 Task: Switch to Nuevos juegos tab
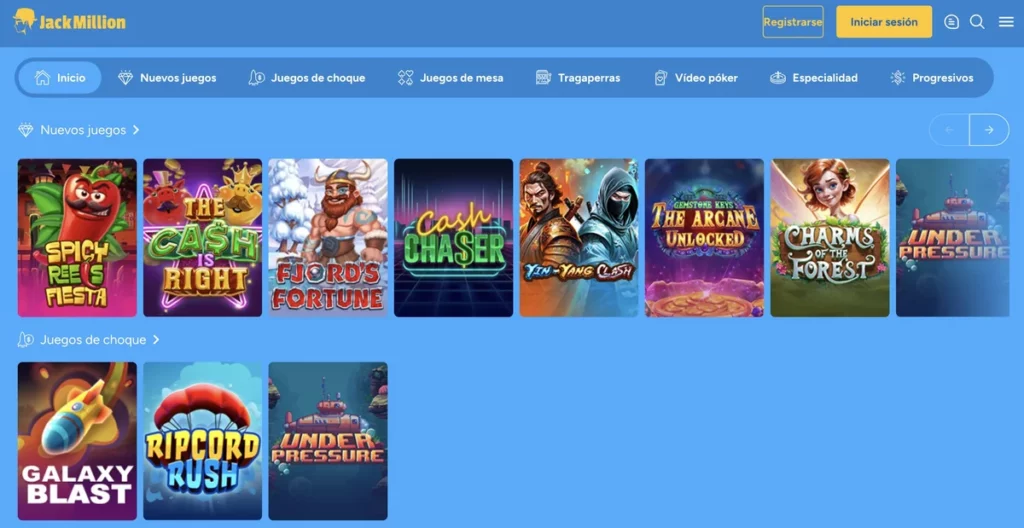167,78
